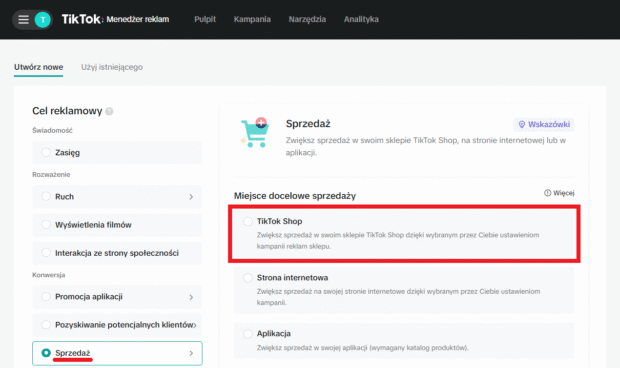Click the Rozważenie section label
Screen dimensions: 620x368
click(x=51, y=174)
